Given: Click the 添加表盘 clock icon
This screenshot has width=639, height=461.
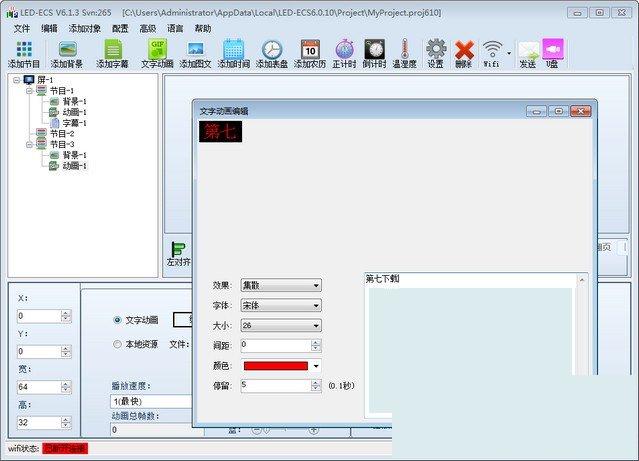Looking at the screenshot, I should tap(271, 50).
